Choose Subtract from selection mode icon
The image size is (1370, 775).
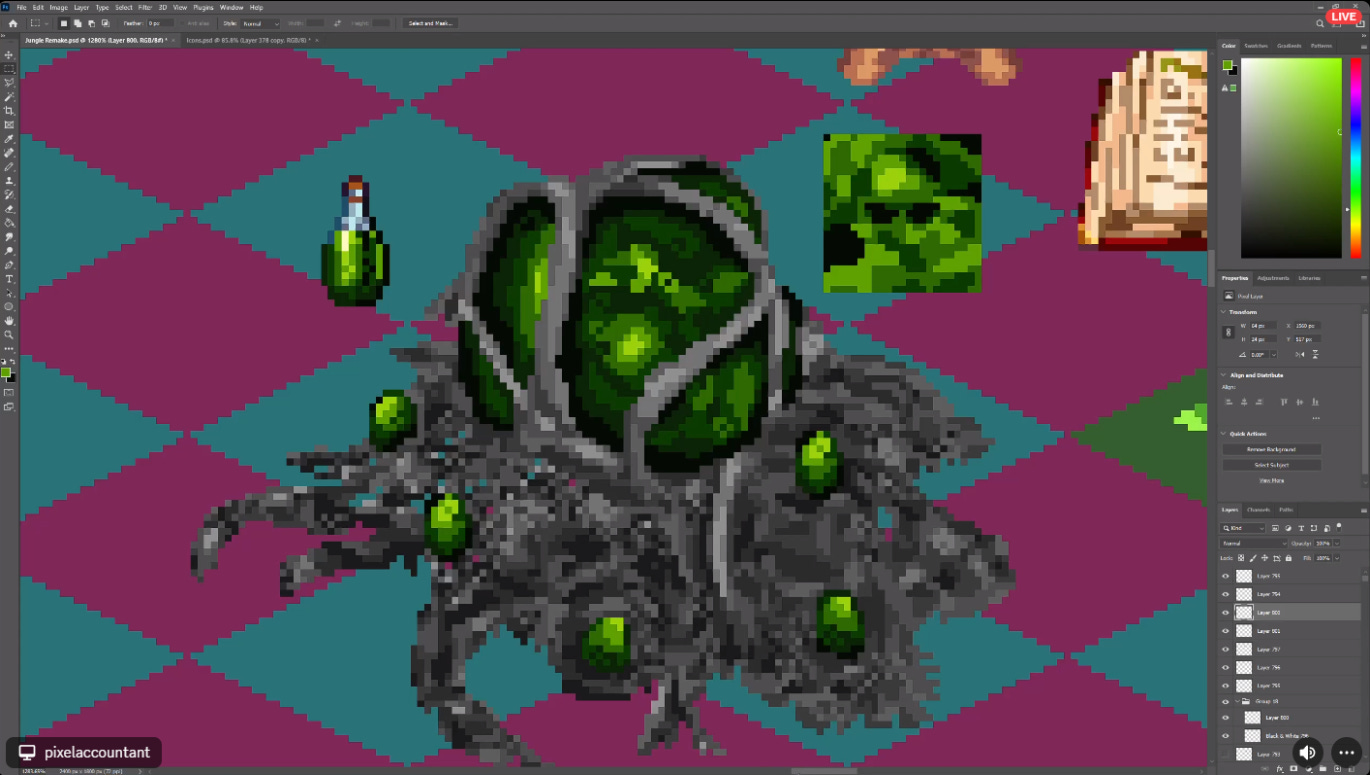click(x=91, y=23)
